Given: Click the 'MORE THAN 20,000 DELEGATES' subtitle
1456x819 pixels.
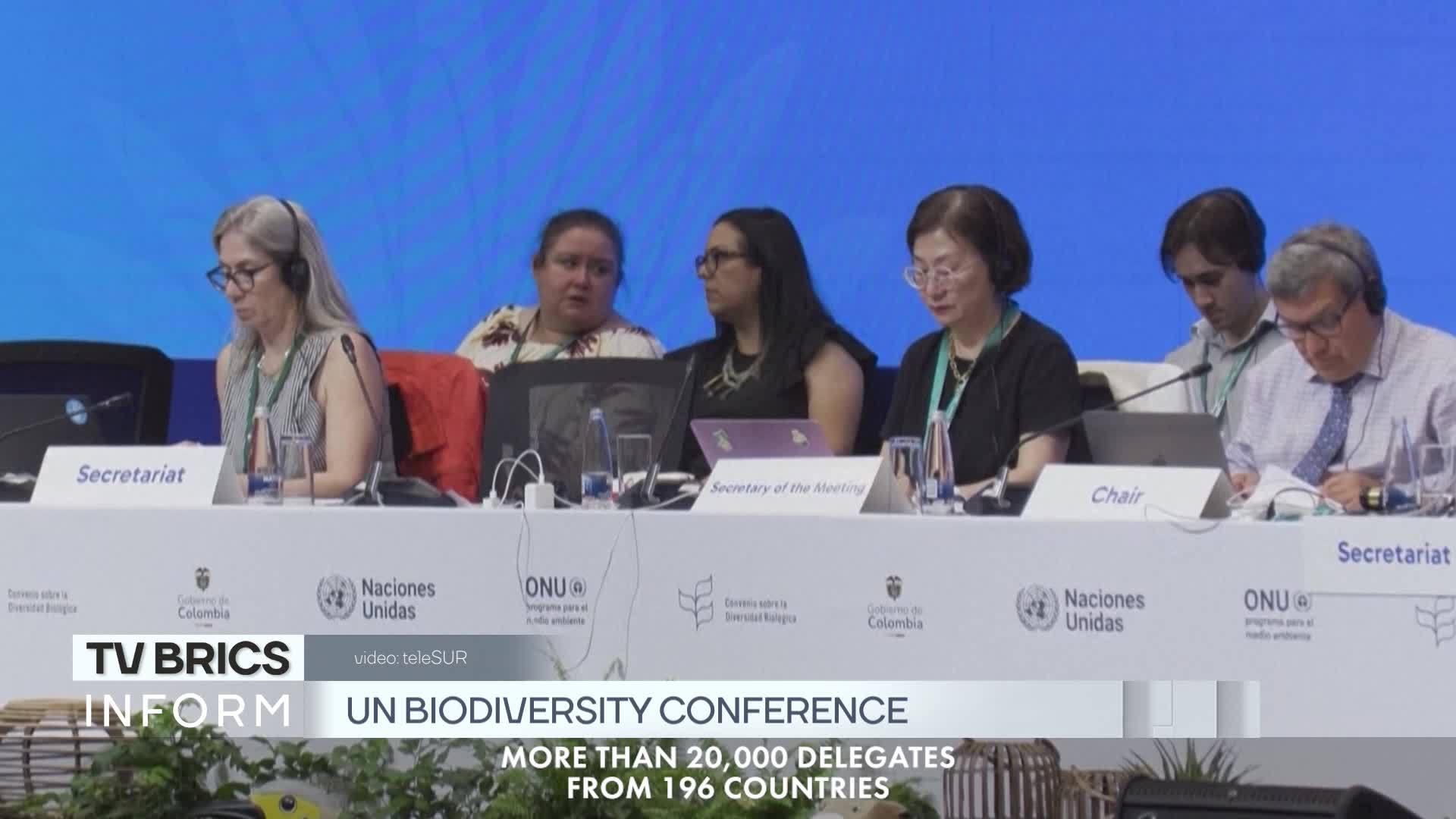Looking at the screenshot, I should (x=728, y=758).
